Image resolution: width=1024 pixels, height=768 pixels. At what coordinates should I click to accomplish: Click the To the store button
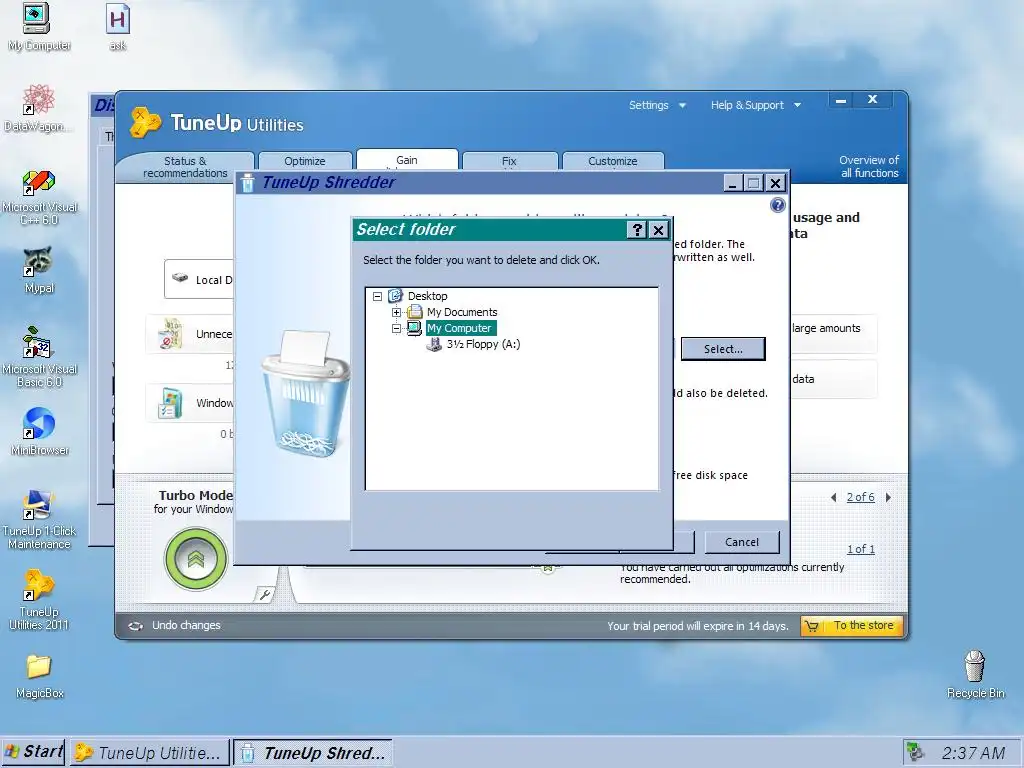[852, 626]
